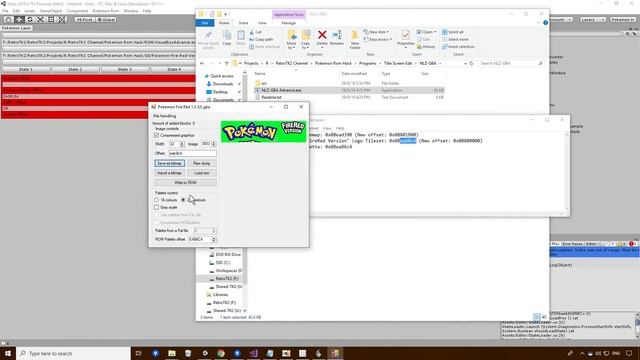This screenshot has height=360, width=640.
Task: Switch to the Share tab in Explorer
Action: [243, 23]
